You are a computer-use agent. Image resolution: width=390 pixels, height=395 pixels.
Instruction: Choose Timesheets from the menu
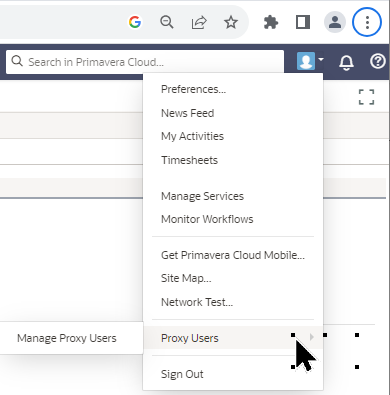pos(189,160)
